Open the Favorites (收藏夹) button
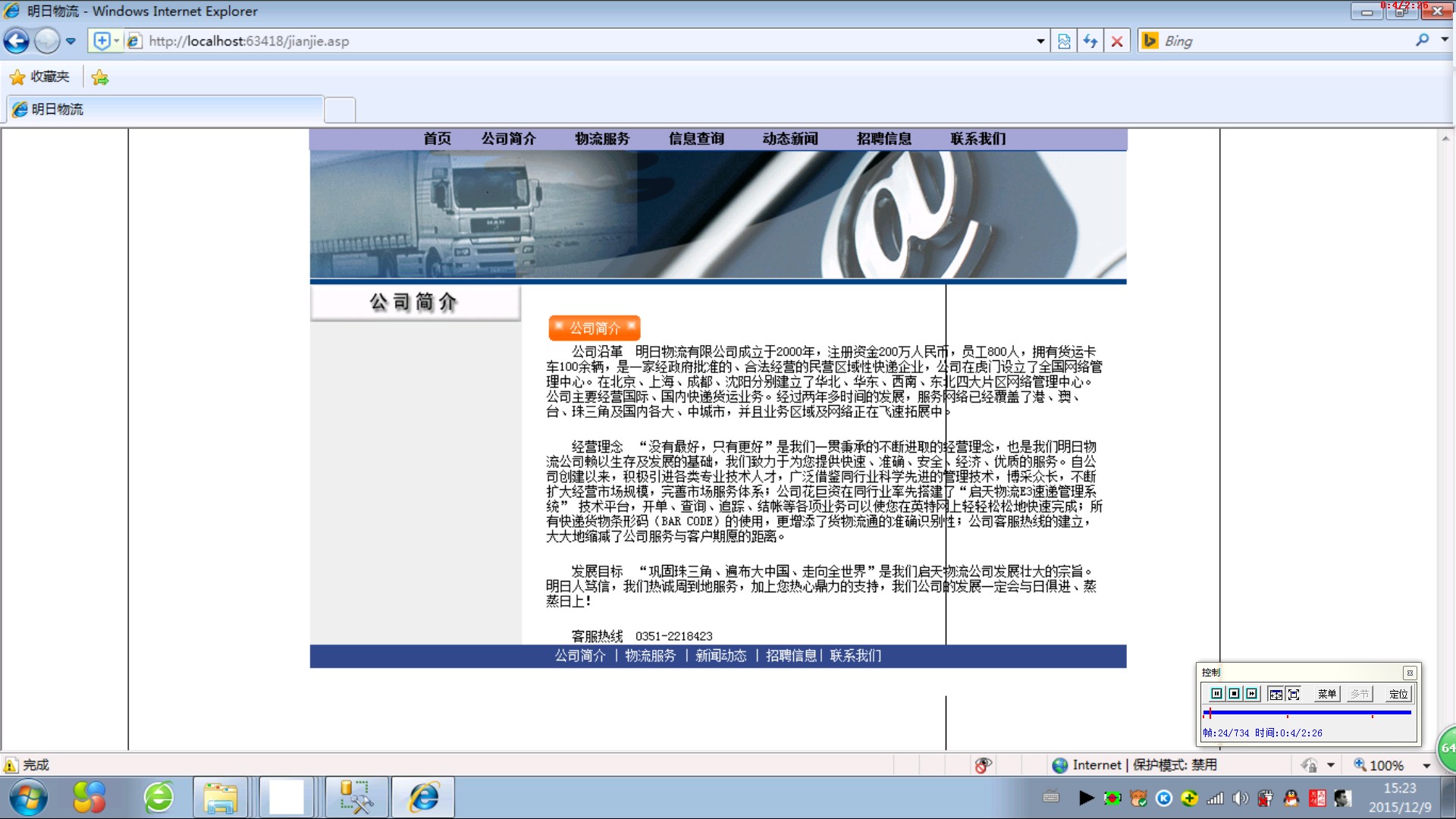1456x819 pixels. pyautogui.click(x=39, y=77)
